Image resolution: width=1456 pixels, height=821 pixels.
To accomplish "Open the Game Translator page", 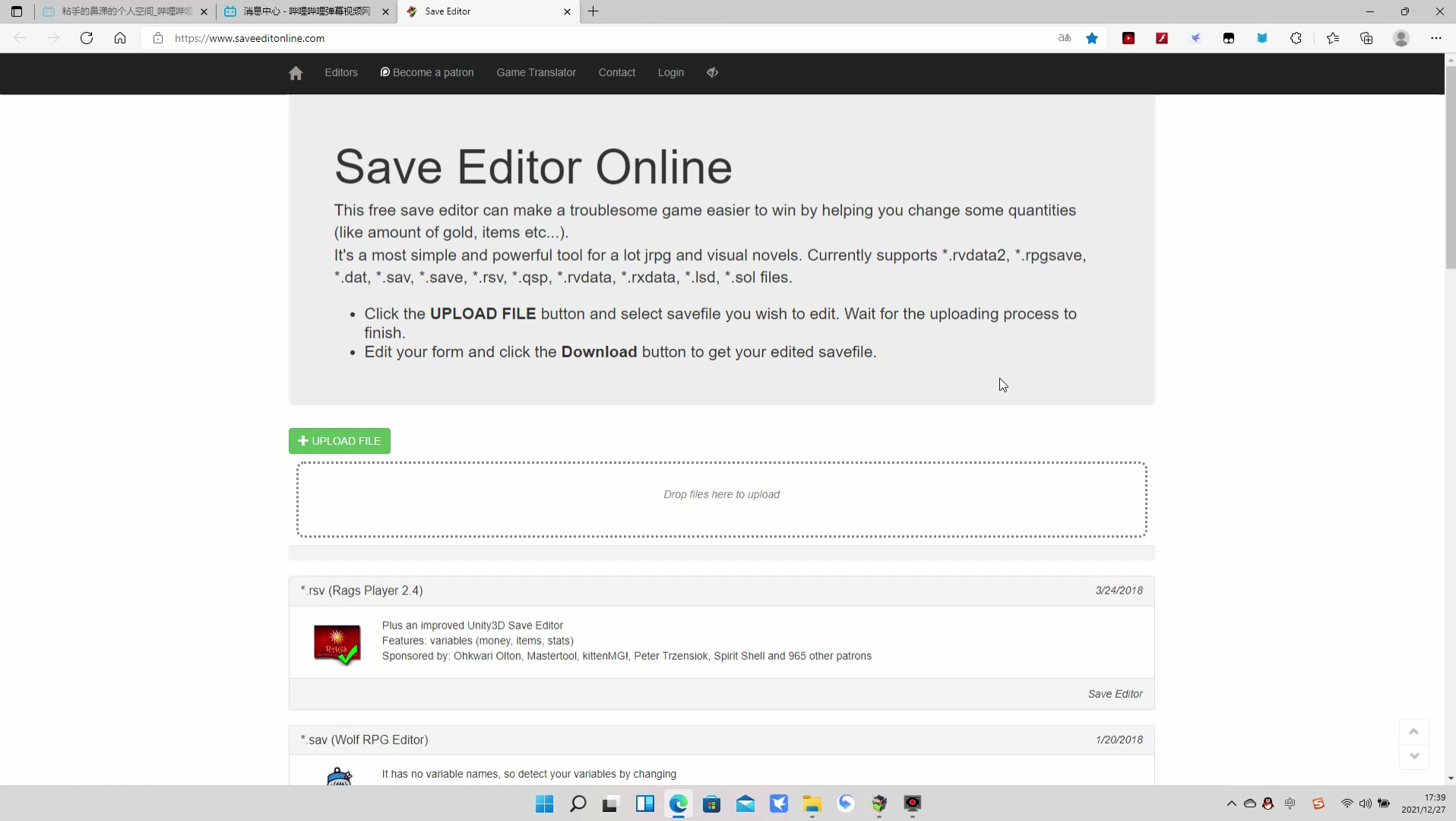I will pyautogui.click(x=537, y=73).
